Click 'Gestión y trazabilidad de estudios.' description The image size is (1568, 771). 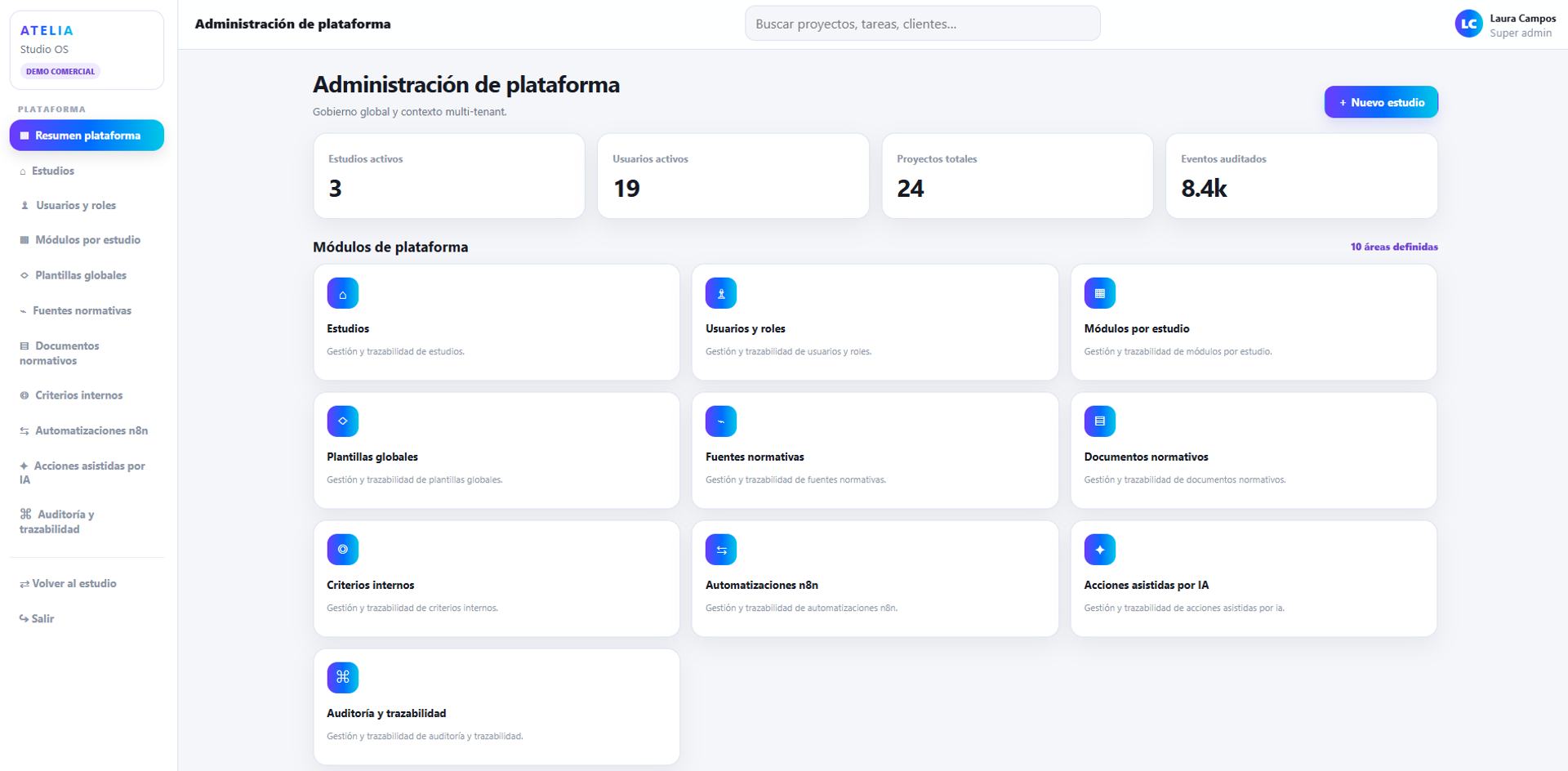point(395,351)
